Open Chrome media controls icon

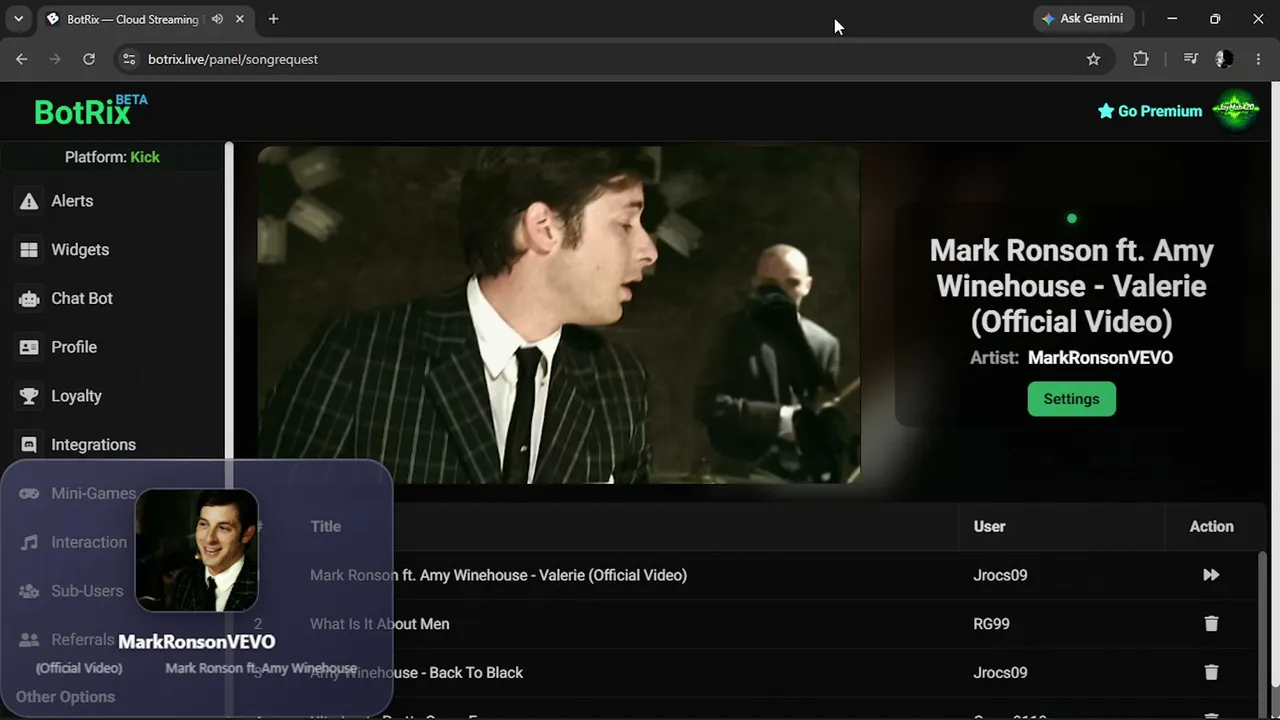pyautogui.click(x=1190, y=59)
